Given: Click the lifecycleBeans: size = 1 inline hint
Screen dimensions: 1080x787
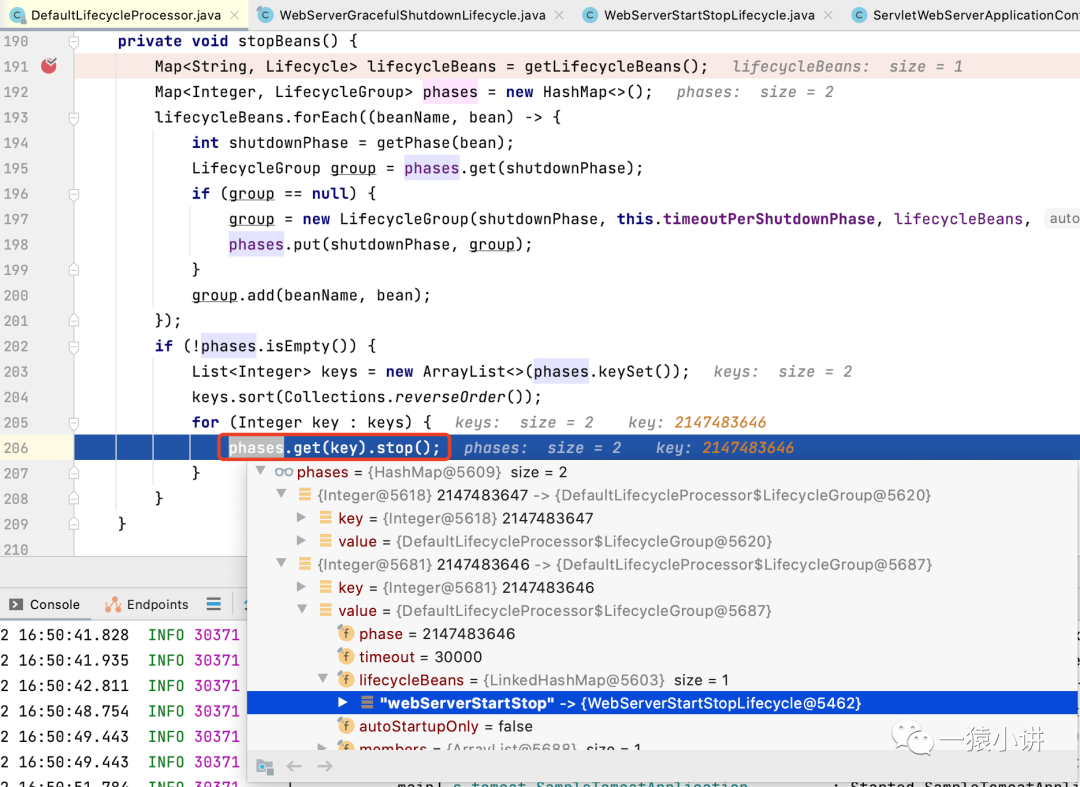Looking at the screenshot, I should coord(847,67).
